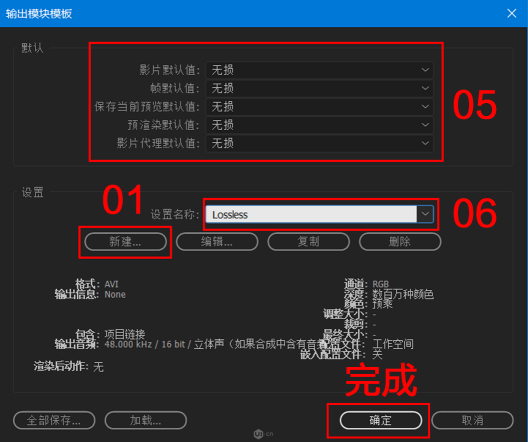Click the chevron arrow of 影片默认值
Image resolution: width=528 pixels, height=442 pixels.
click(425, 70)
